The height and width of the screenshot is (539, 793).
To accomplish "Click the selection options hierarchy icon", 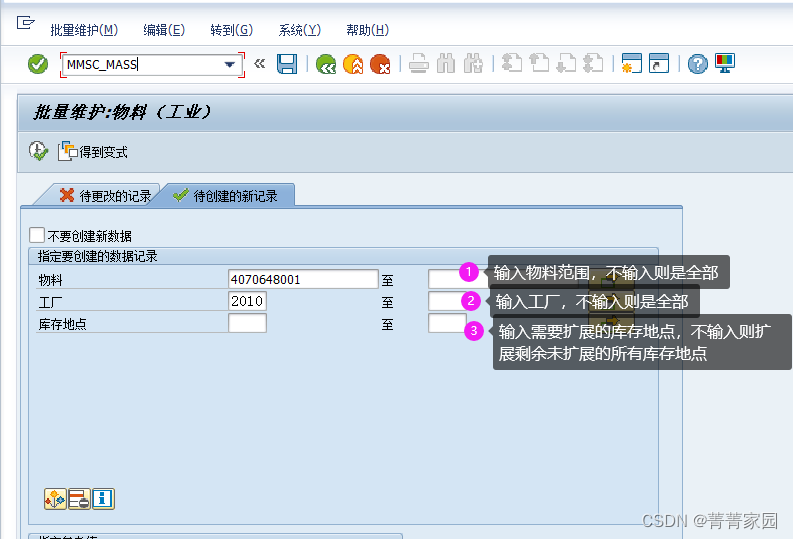I will pyautogui.click(x=55, y=499).
